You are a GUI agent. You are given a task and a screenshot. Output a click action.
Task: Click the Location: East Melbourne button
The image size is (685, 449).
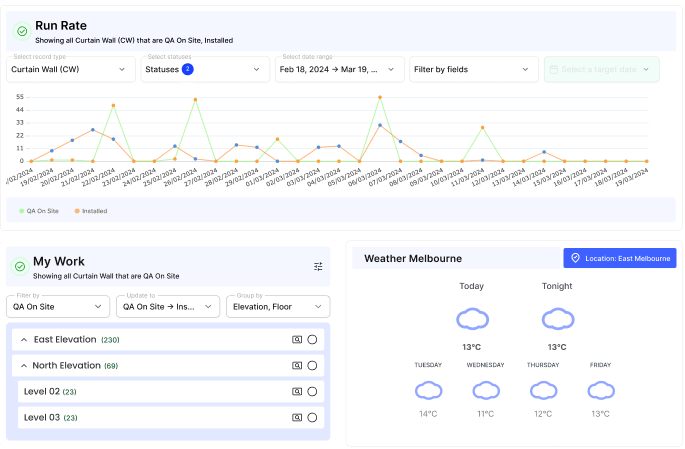[x=619, y=258]
